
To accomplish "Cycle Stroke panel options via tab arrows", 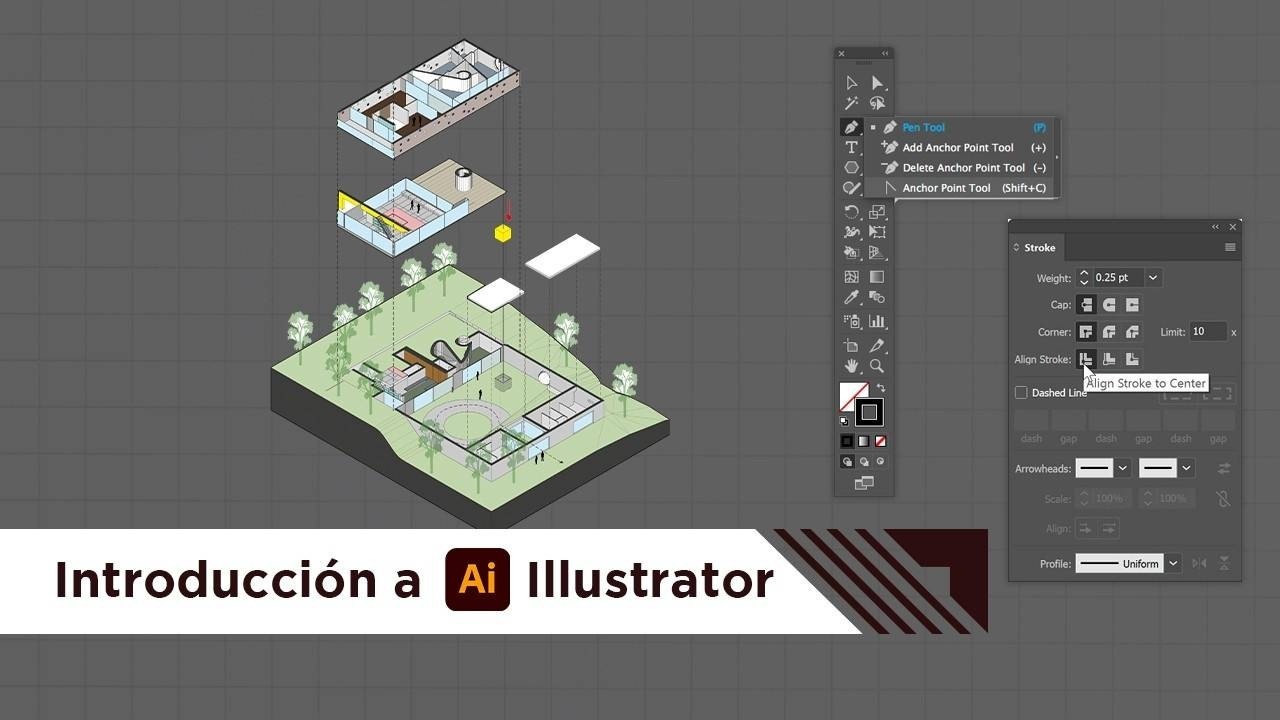I will pyautogui.click(x=1016, y=248).
